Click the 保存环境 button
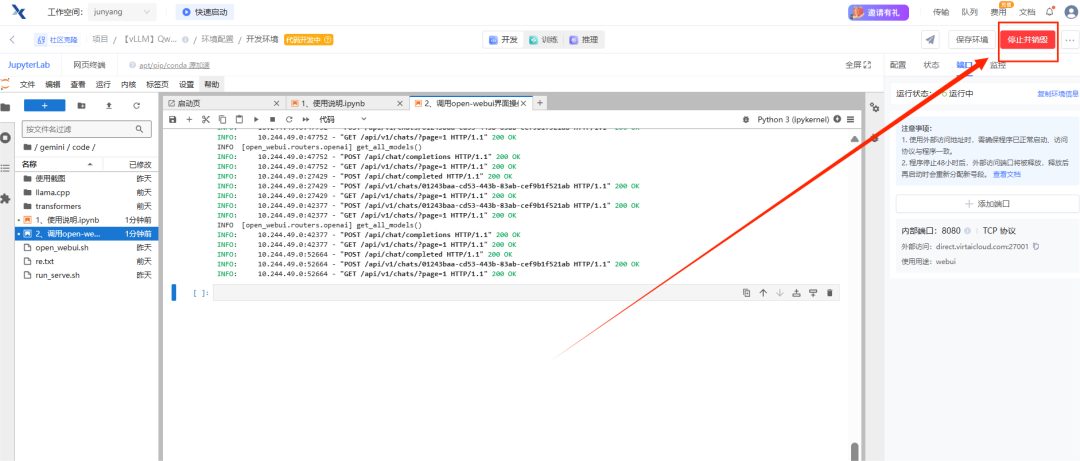Image resolution: width=1080 pixels, height=461 pixels. pyautogui.click(x=972, y=40)
